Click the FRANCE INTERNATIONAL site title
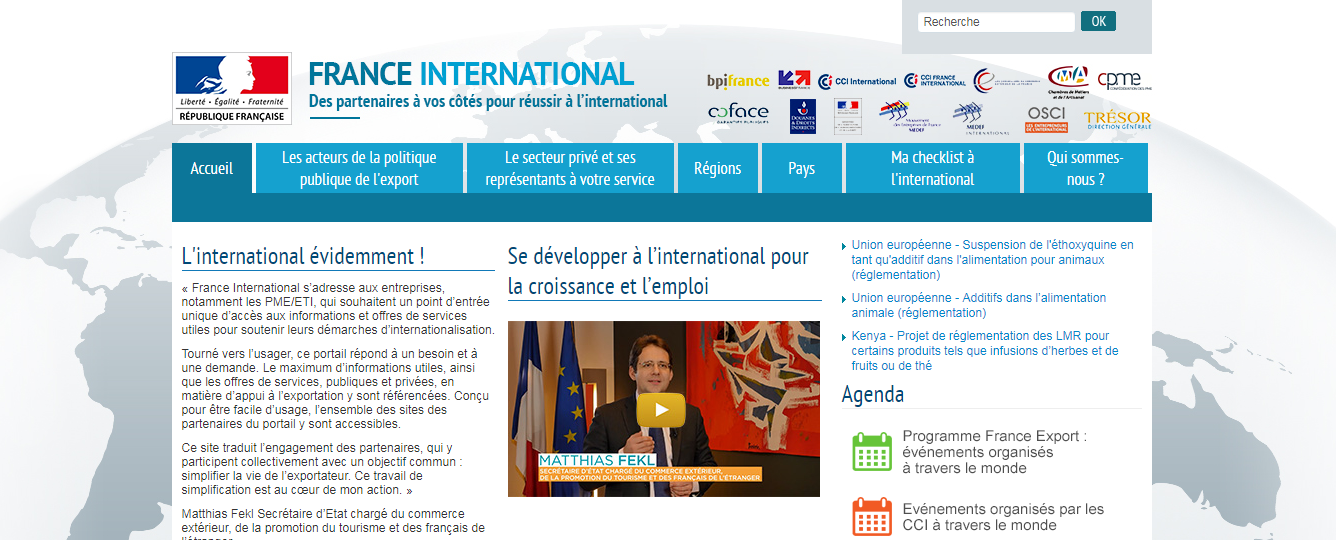1336x540 pixels. [471, 74]
